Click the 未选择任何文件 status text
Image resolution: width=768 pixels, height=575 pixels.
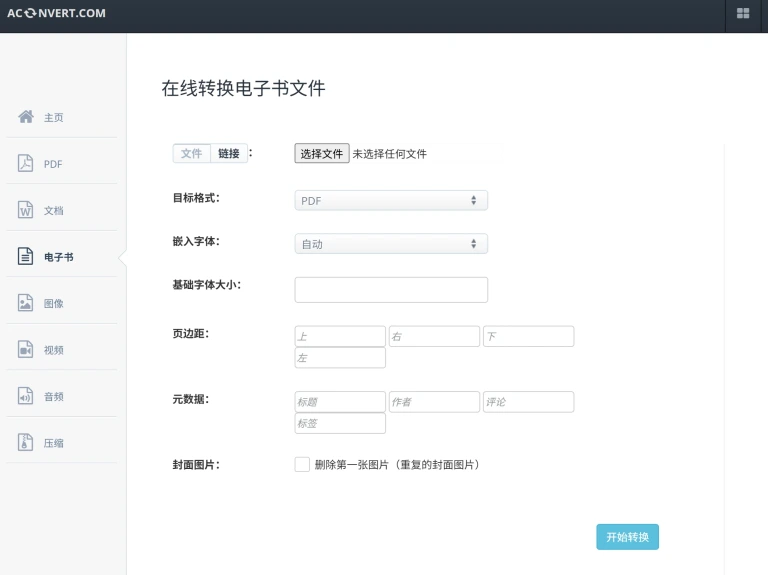coord(389,154)
